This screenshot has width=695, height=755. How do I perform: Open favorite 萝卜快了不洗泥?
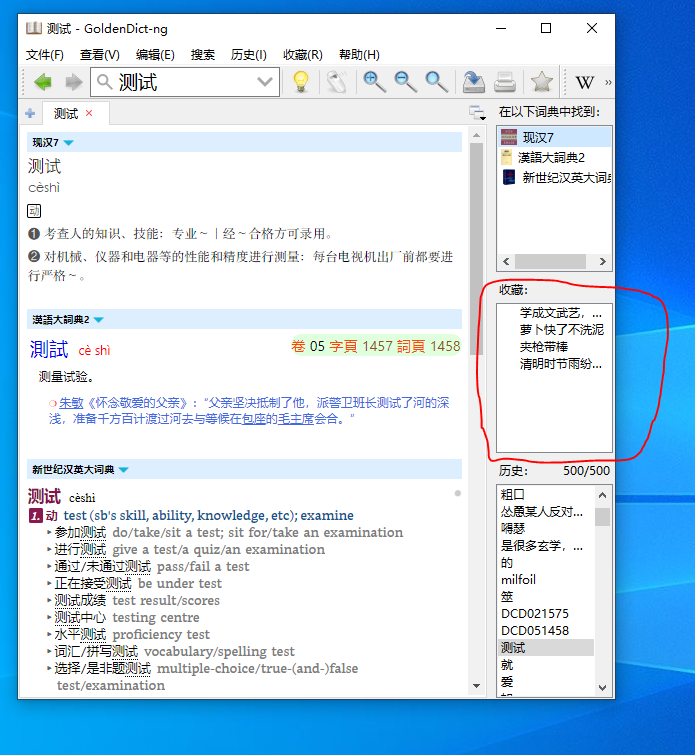[562, 330]
